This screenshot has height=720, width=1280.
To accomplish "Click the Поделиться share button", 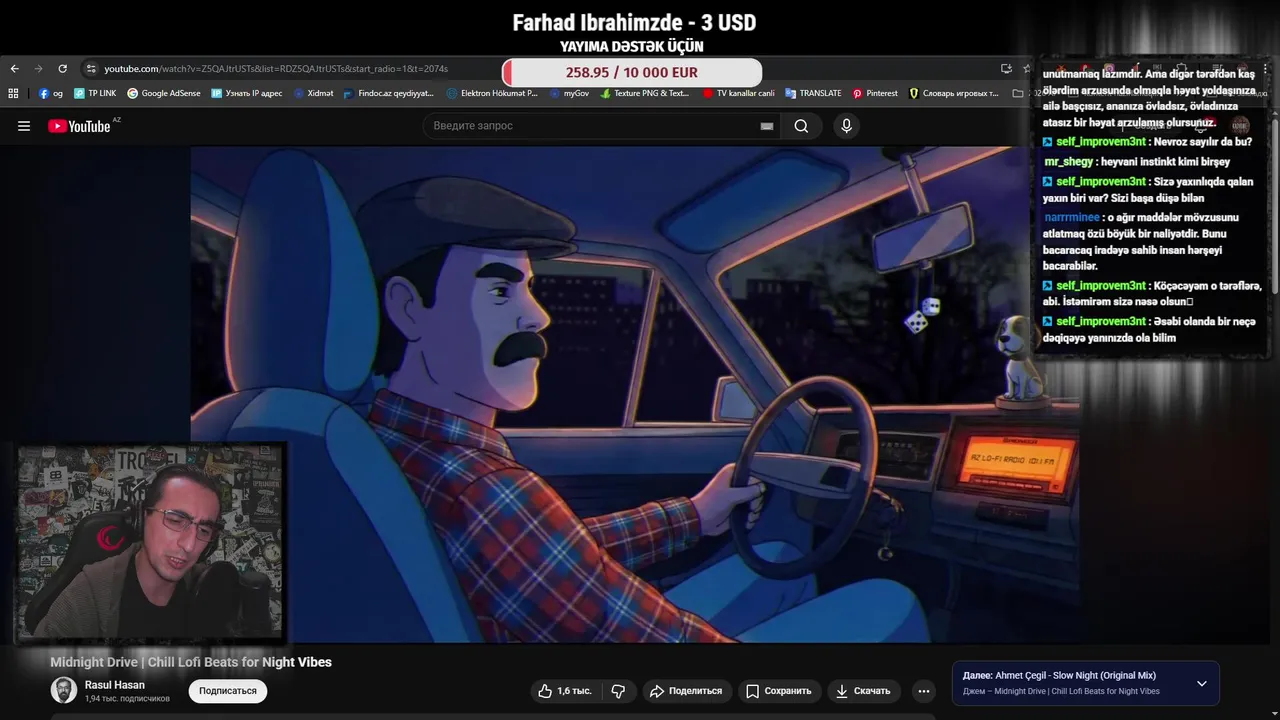I will click(x=685, y=691).
